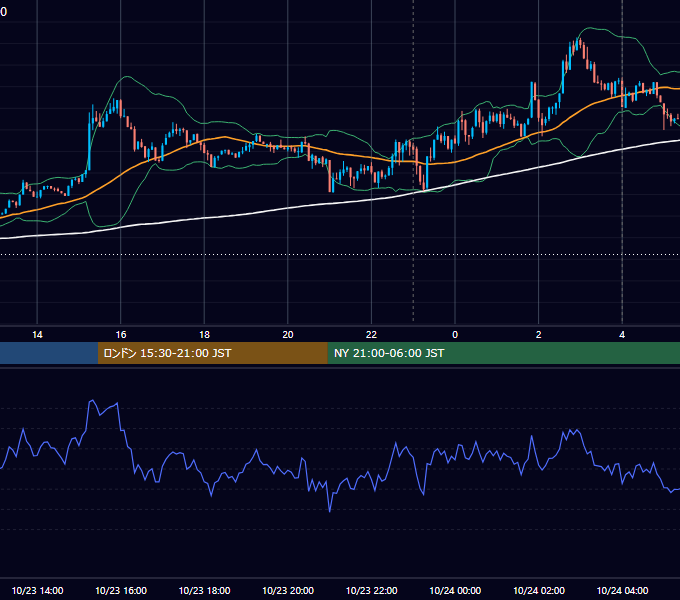Image resolution: width=680 pixels, height=600 pixels.
Task: Click the 10/23 14:00 date label
Action: 37,590
